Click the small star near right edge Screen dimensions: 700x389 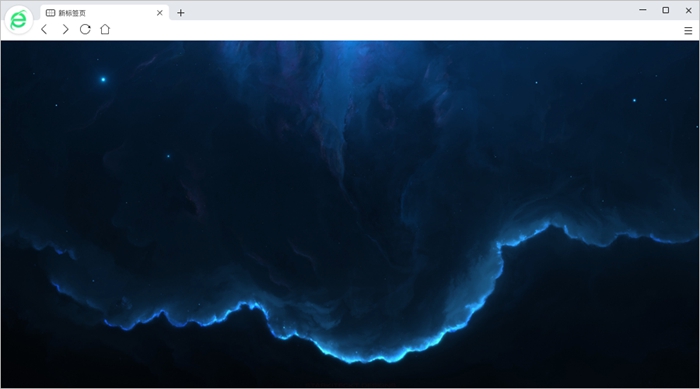coord(634,100)
